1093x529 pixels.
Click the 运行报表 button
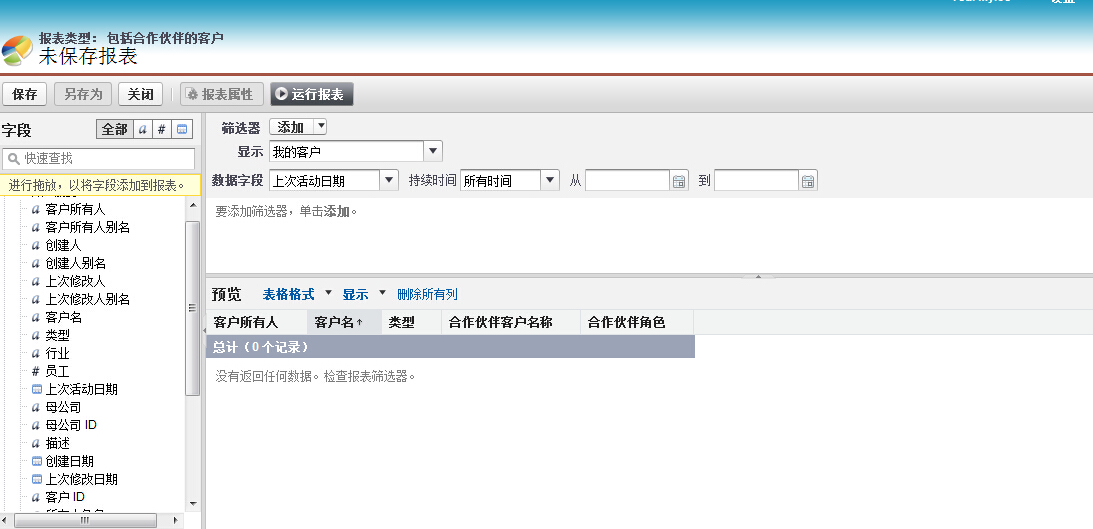(312, 94)
